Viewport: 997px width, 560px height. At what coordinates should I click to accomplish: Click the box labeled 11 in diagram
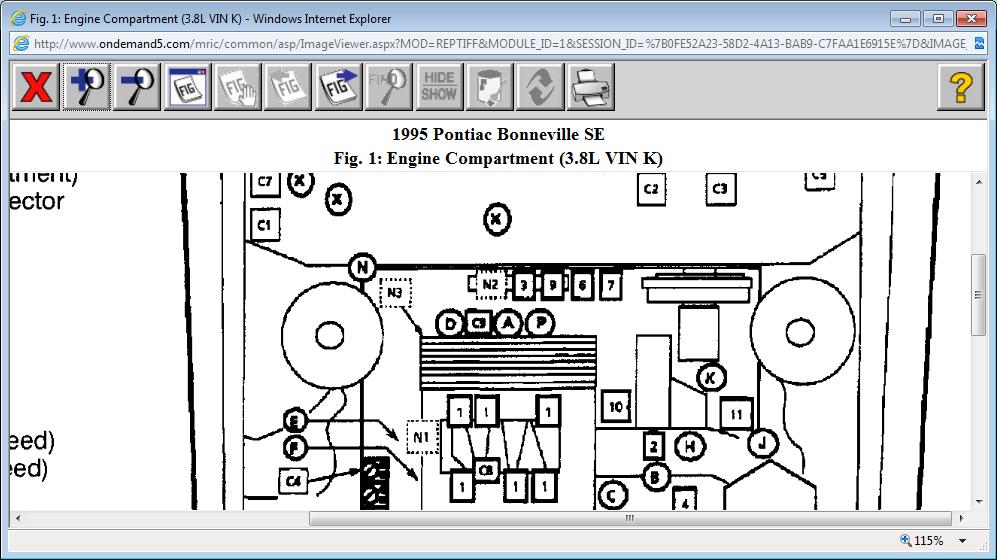tap(736, 414)
